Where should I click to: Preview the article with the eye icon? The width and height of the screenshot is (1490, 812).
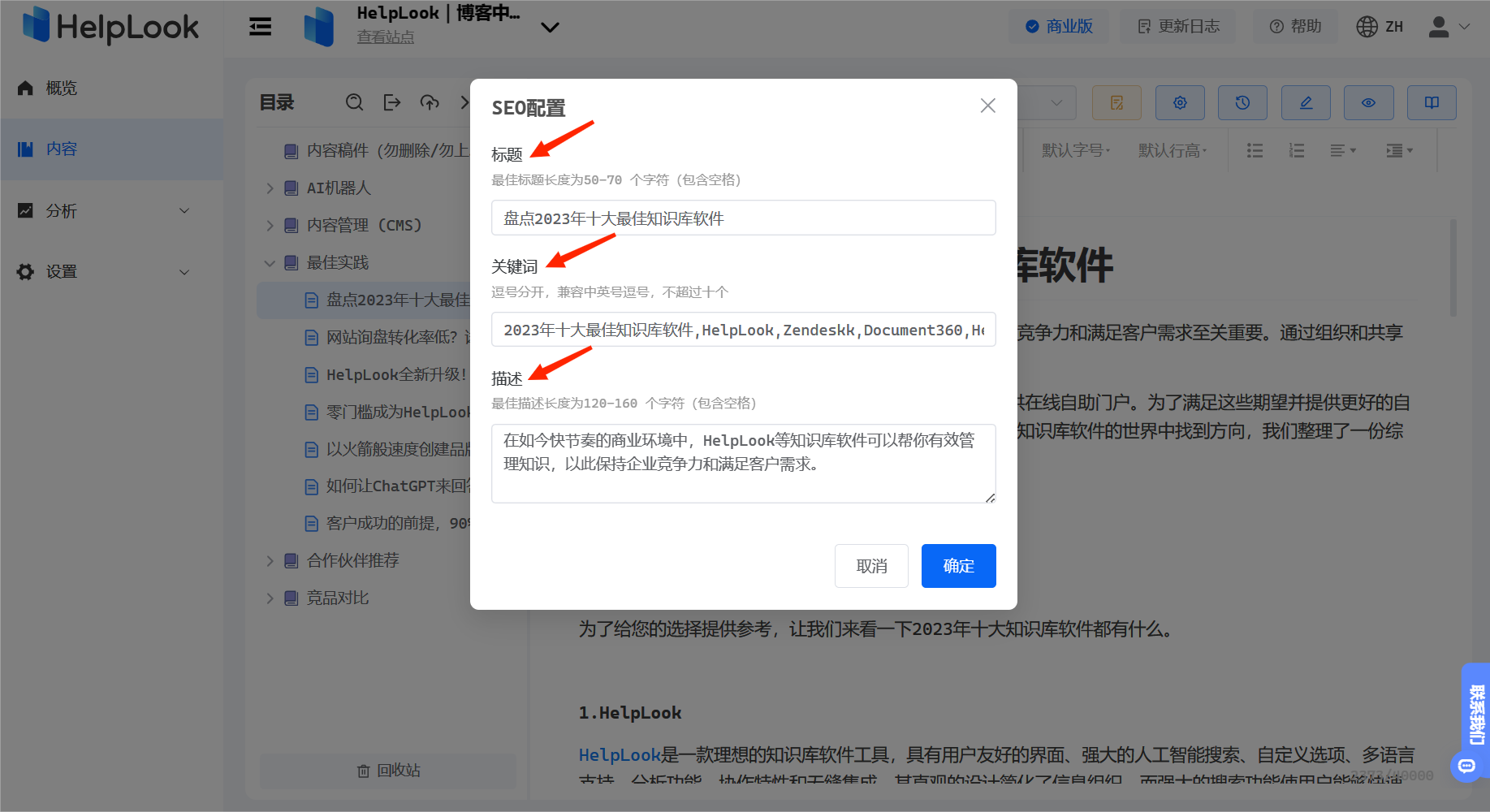coord(1368,102)
